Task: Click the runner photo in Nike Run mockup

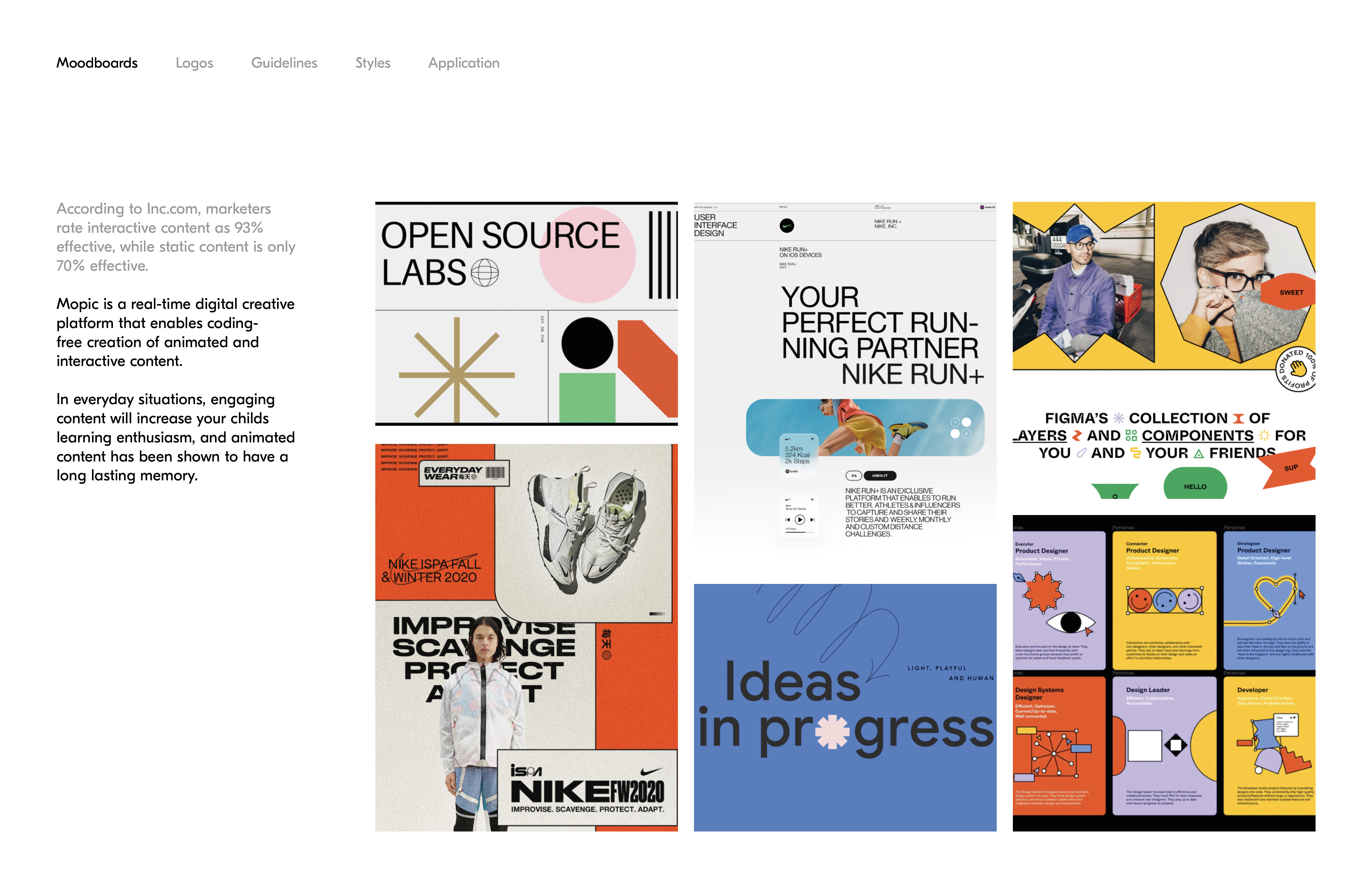Action: [865, 427]
